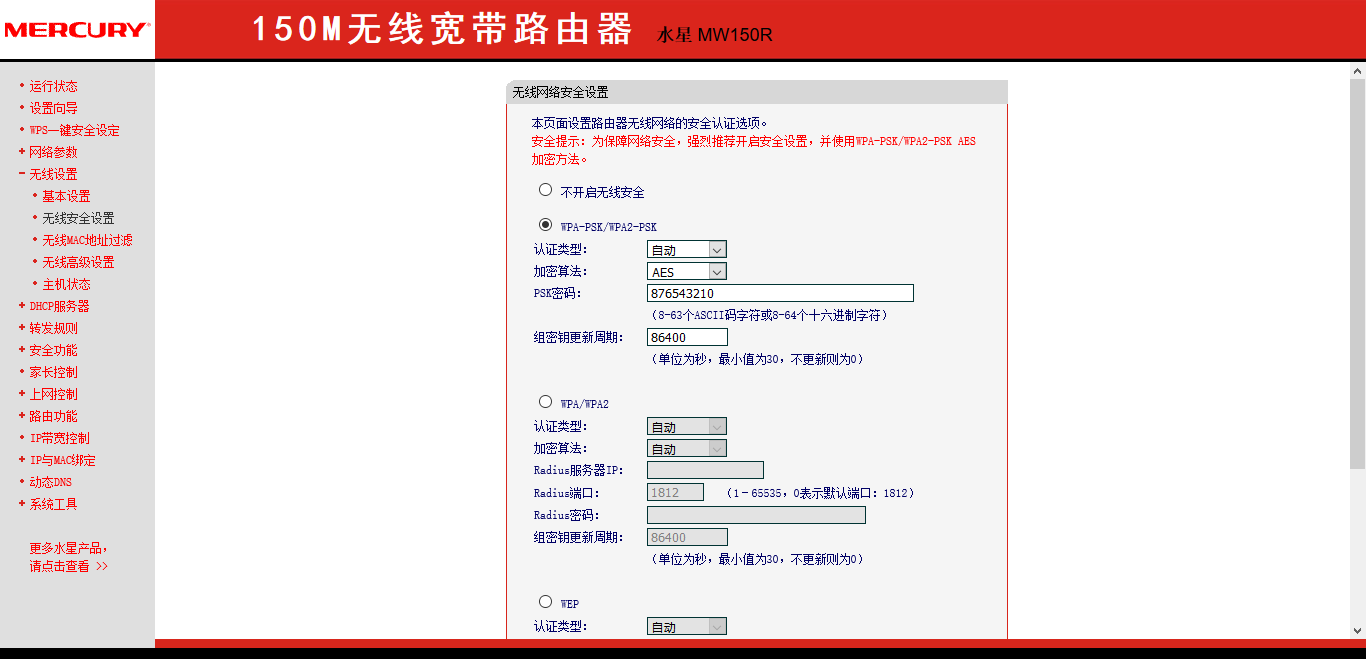Expand 转发规则 menu
The height and width of the screenshot is (659, 1366).
53,328
